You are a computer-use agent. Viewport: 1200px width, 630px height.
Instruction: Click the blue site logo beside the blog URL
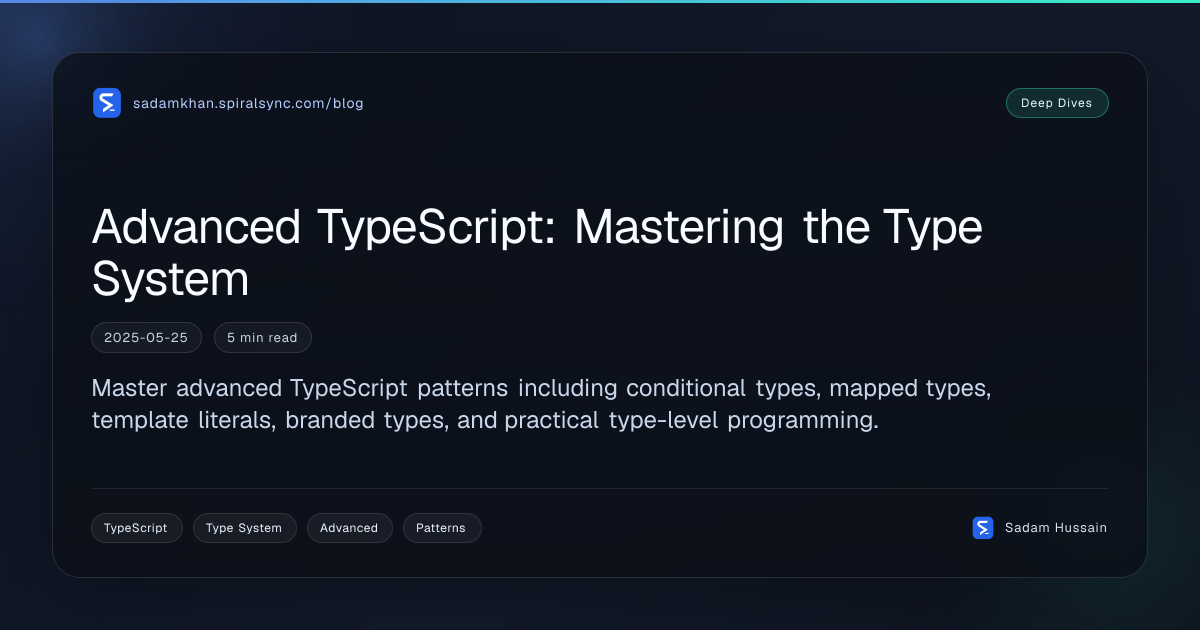point(107,103)
